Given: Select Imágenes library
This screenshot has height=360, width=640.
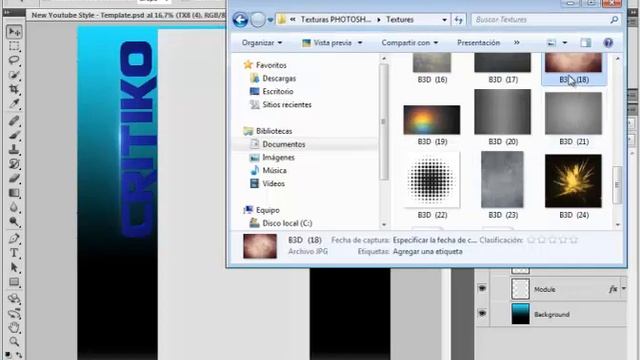Looking at the screenshot, I should 278,157.
